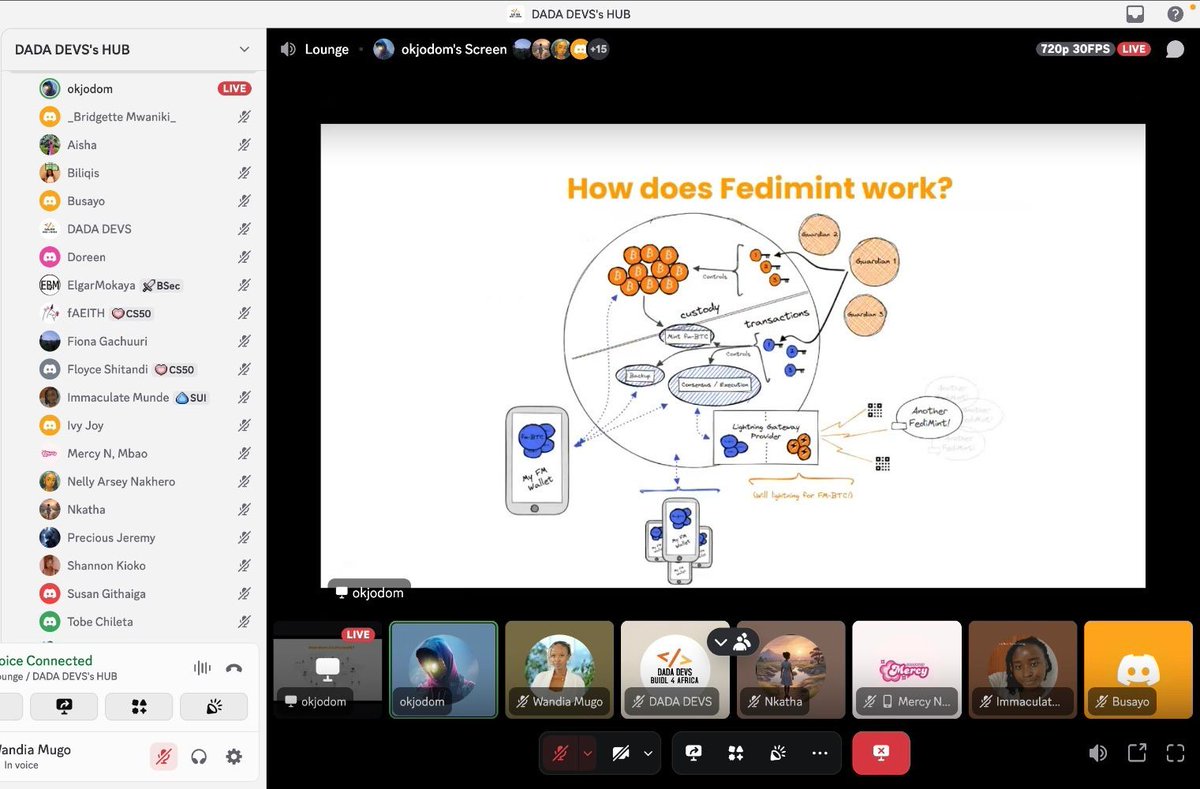Image resolution: width=1200 pixels, height=789 pixels.
Task: Select Nelly Arsey Nakhero in member list
Action: tap(145, 481)
